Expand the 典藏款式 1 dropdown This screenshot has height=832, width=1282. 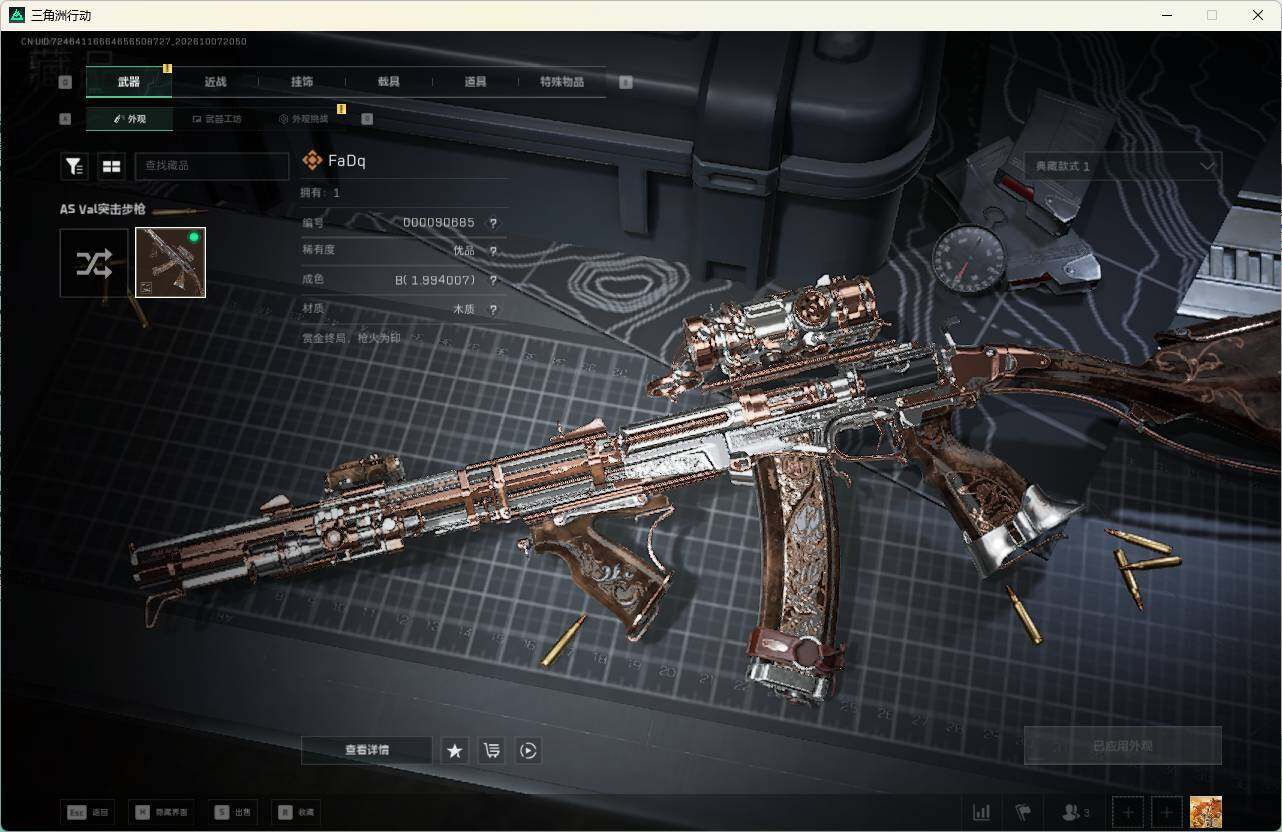pyautogui.click(x=1122, y=166)
